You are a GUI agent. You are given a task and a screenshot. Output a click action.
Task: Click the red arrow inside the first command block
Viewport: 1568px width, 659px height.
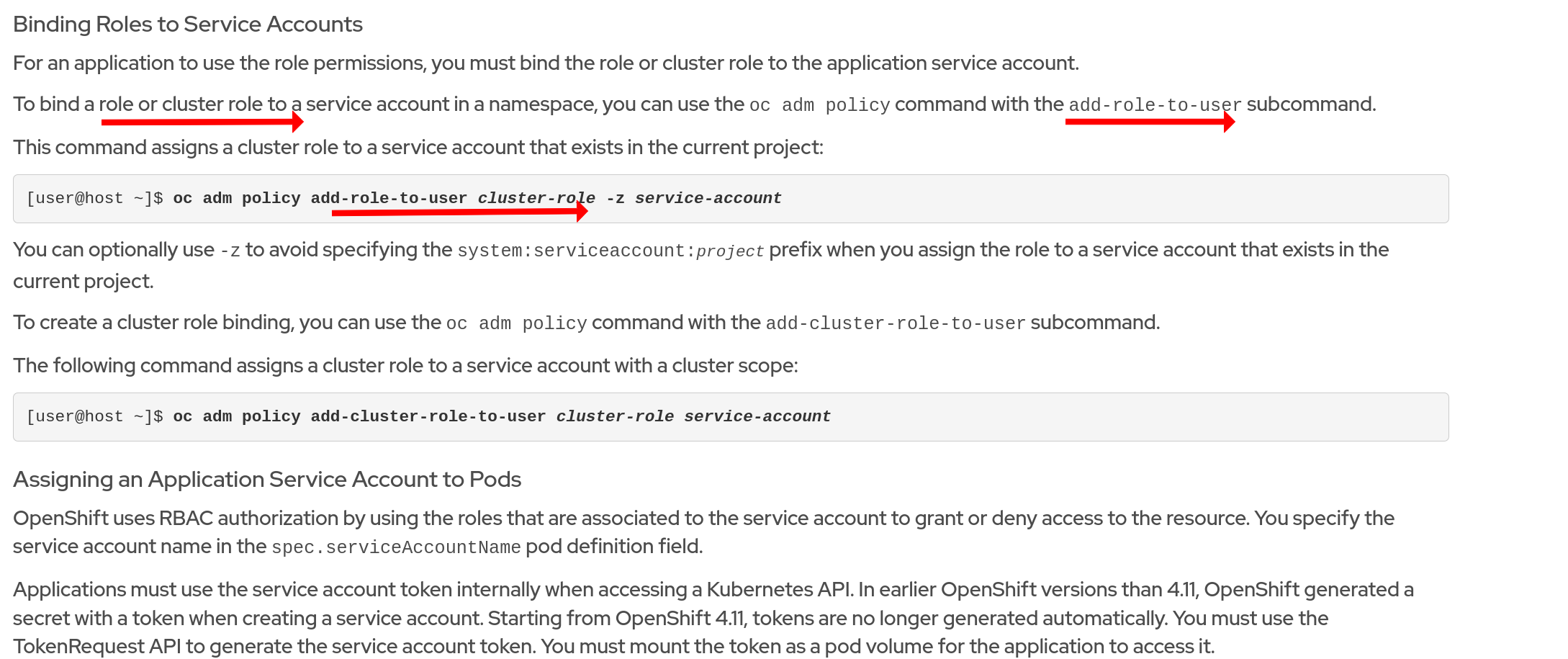(459, 212)
